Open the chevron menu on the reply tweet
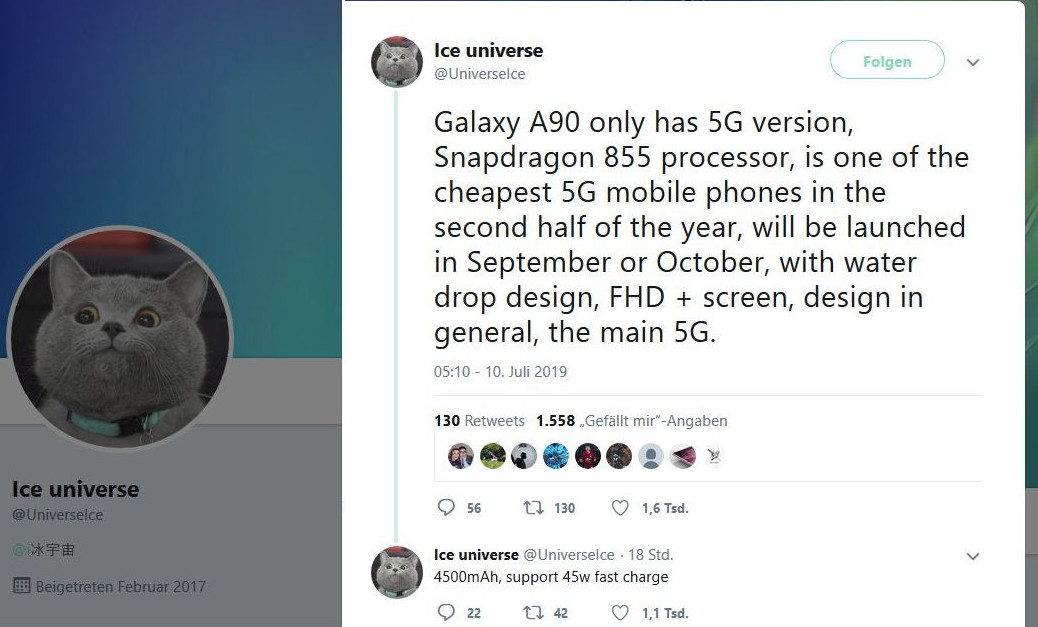Screen dimensions: 1038x627 (x=972, y=556)
